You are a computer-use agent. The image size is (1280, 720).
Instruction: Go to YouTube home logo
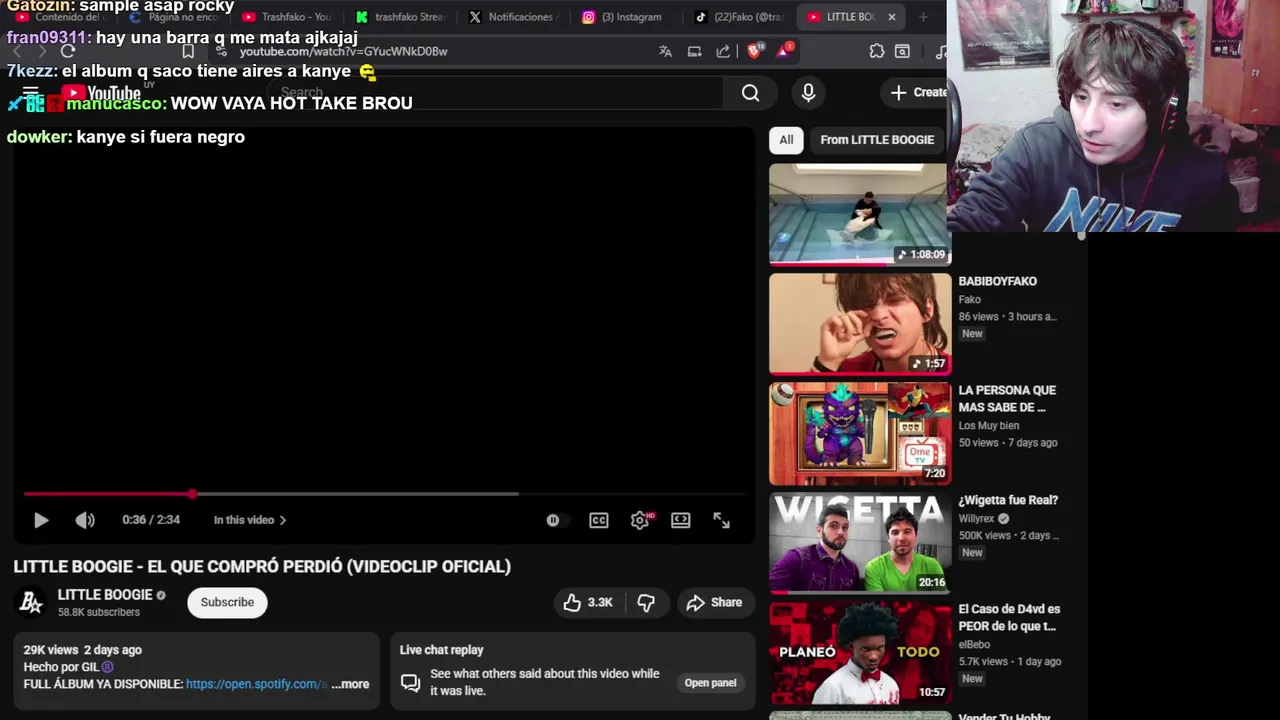[101, 95]
